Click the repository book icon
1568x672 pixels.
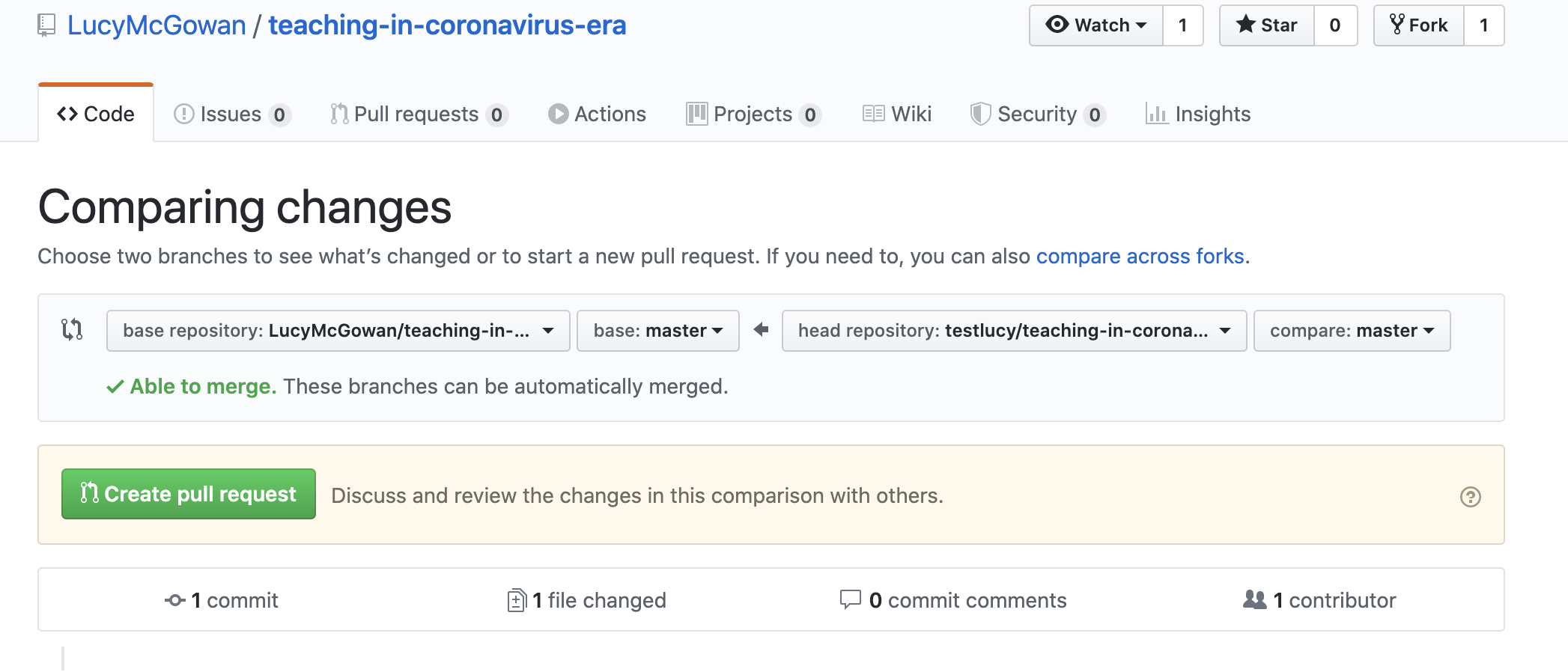point(46,25)
